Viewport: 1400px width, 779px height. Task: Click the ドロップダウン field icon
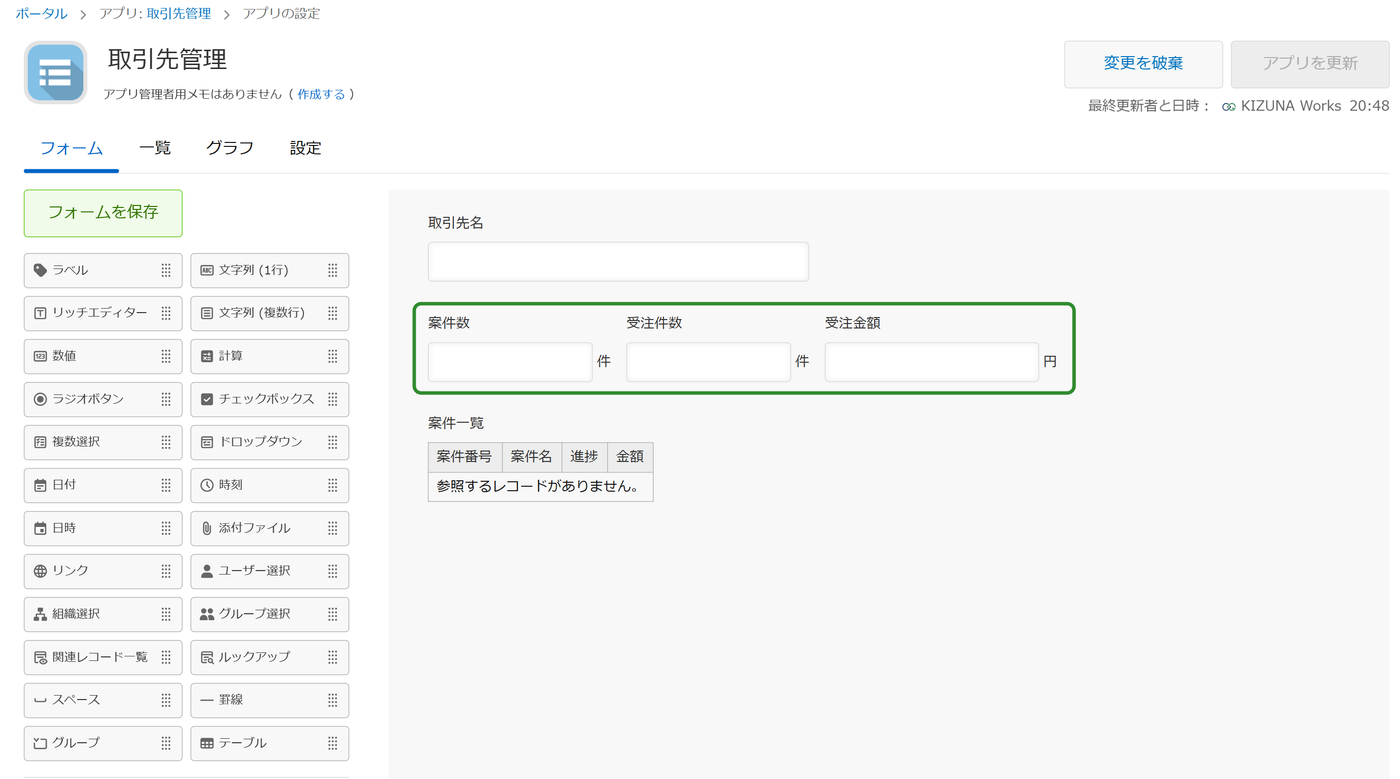click(x=207, y=442)
